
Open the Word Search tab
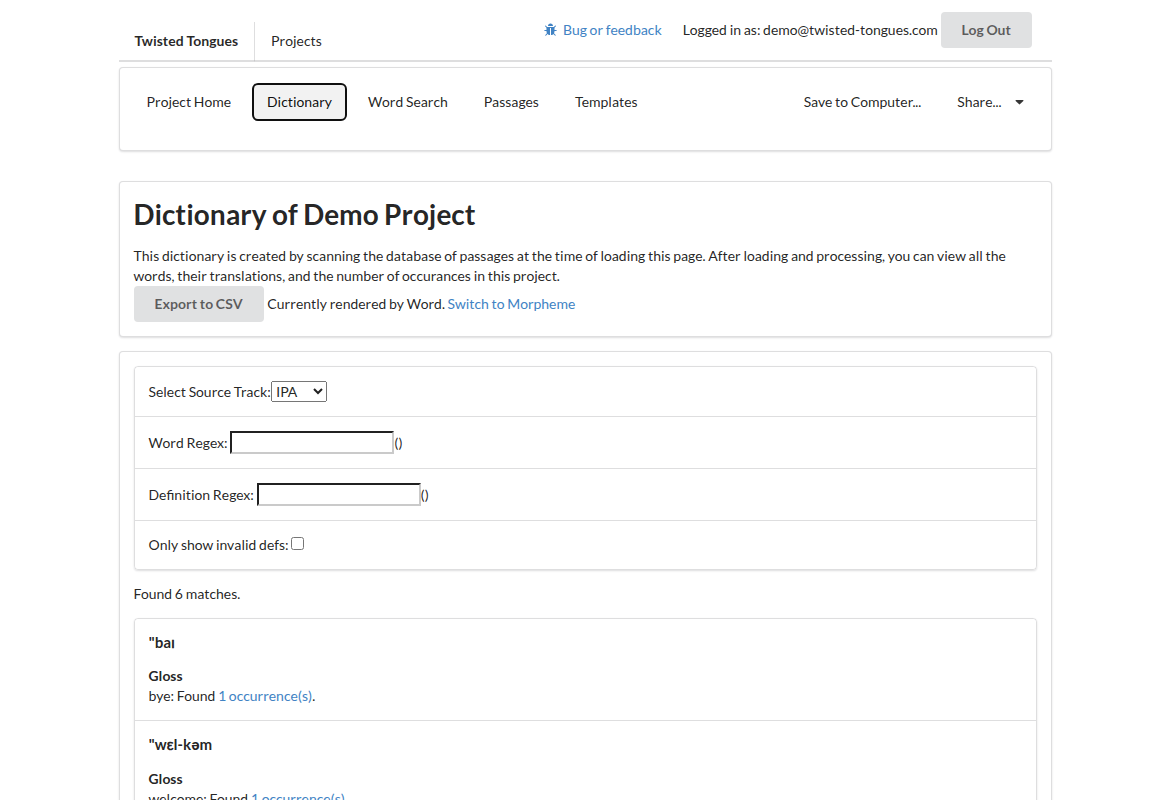click(x=407, y=102)
